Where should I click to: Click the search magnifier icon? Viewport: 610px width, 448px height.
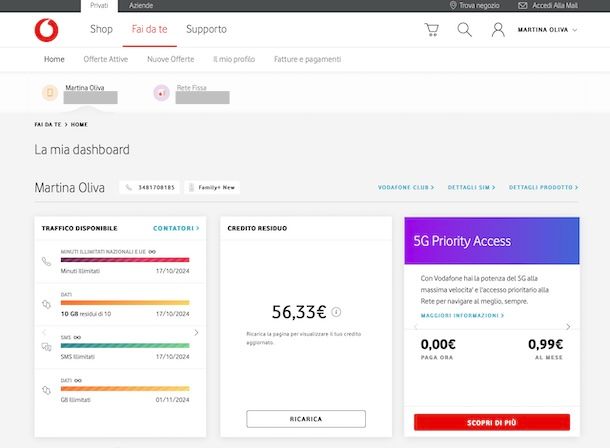464,30
